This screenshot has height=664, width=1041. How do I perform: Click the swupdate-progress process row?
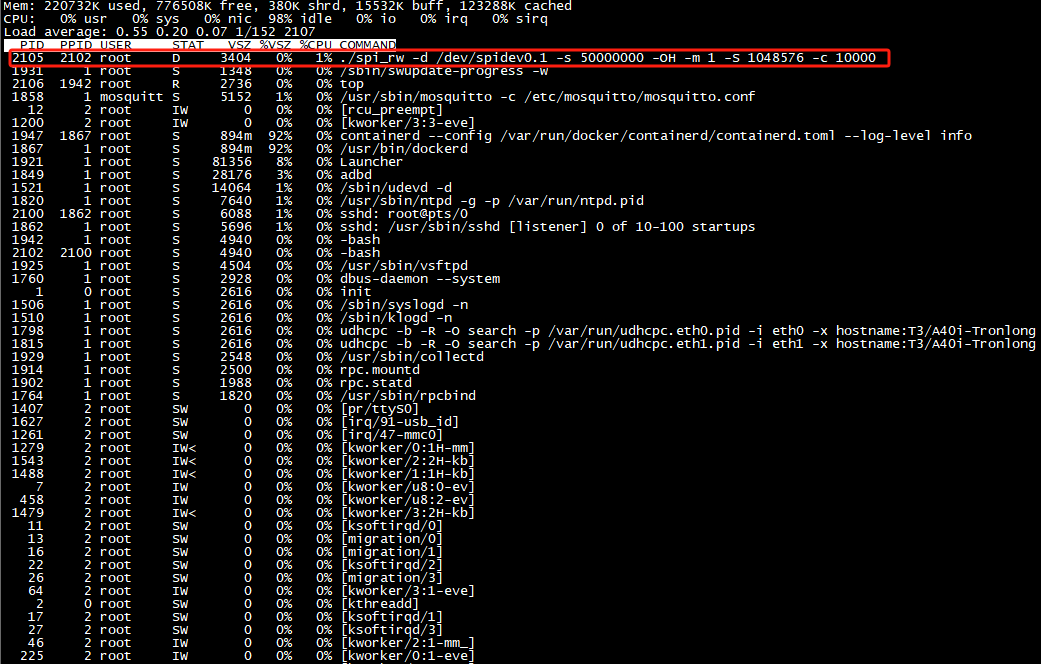444,71
